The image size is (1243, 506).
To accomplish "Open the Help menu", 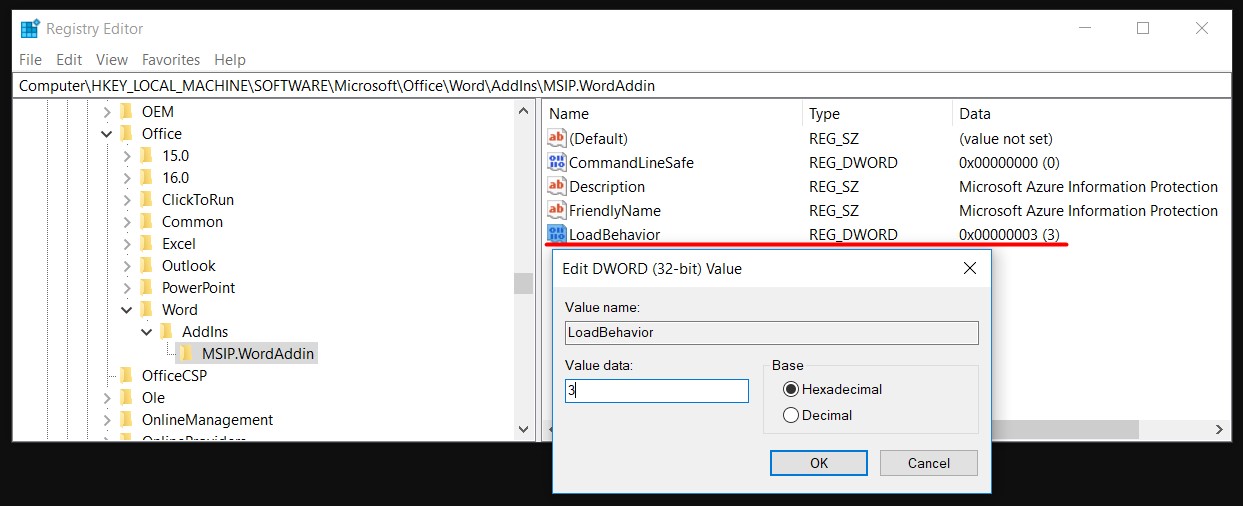I will [x=230, y=60].
